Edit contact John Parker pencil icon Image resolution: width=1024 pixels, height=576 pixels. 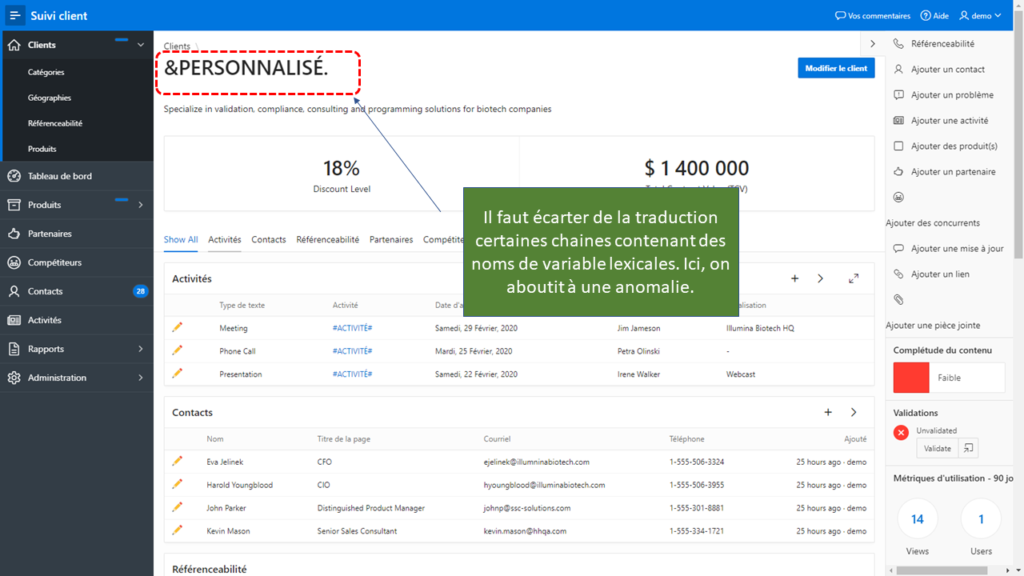tap(177, 507)
